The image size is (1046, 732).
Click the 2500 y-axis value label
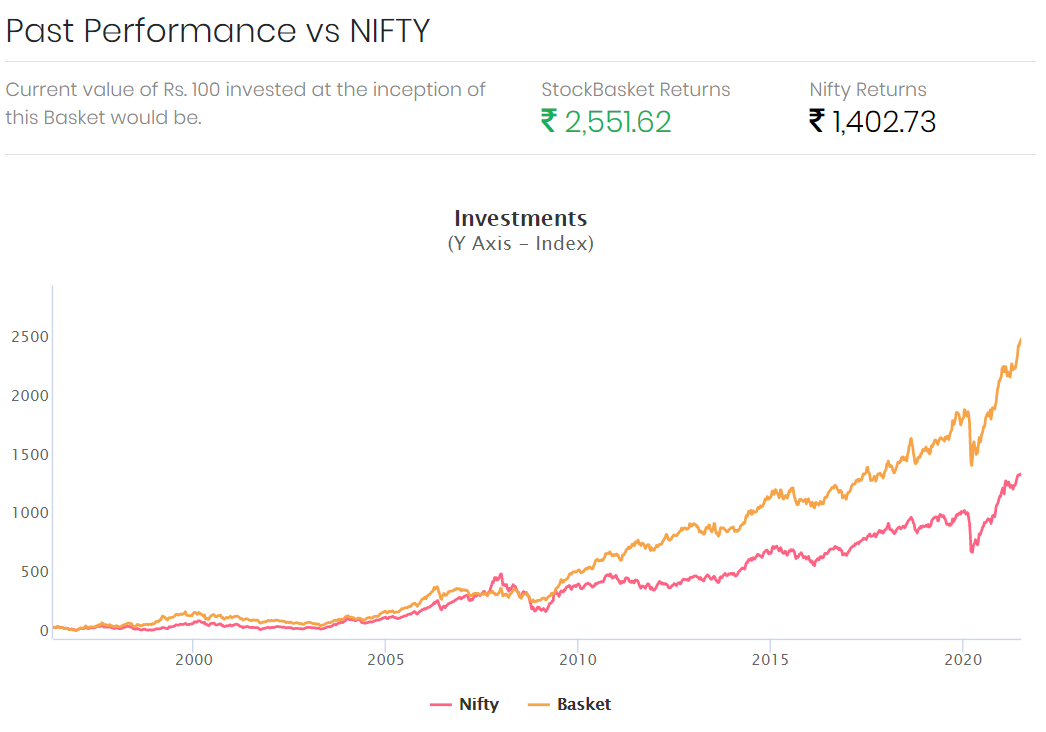pyautogui.click(x=30, y=337)
